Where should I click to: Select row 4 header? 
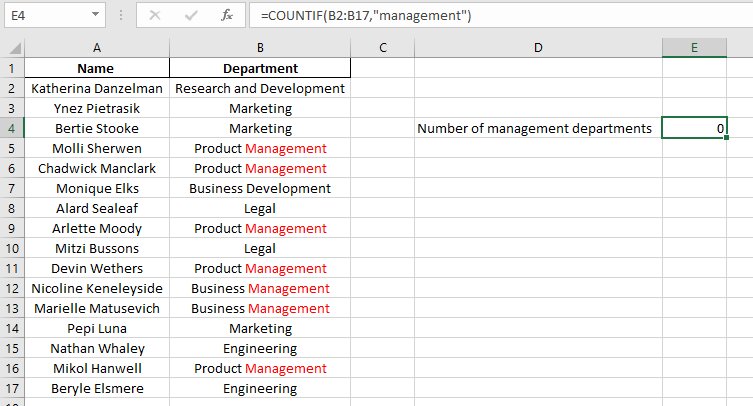(12, 128)
